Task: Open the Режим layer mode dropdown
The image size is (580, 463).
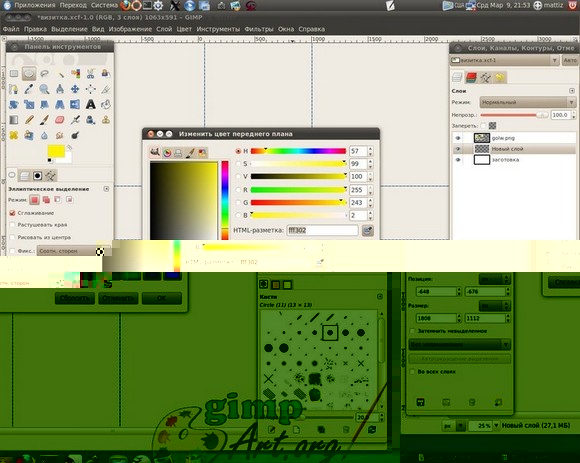Action: point(528,102)
